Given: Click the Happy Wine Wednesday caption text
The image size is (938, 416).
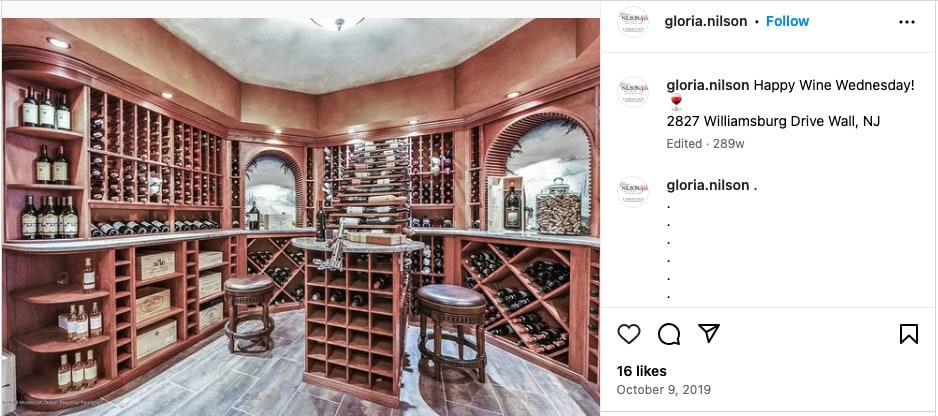Looking at the screenshot, I should [x=834, y=85].
